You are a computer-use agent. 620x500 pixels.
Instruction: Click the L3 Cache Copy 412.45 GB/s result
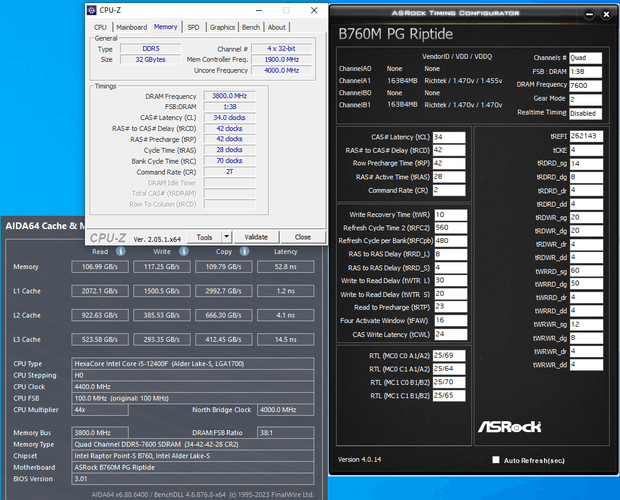pyautogui.click(x=223, y=340)
